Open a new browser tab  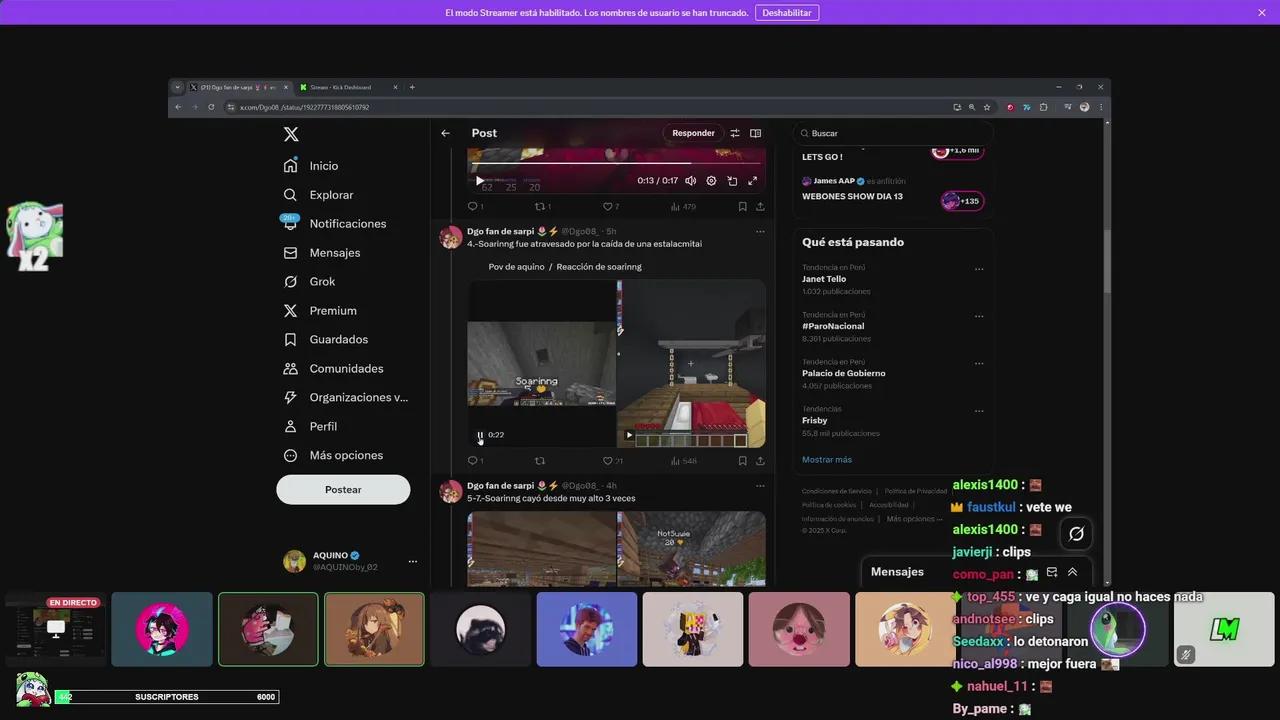tap(412, 87)
